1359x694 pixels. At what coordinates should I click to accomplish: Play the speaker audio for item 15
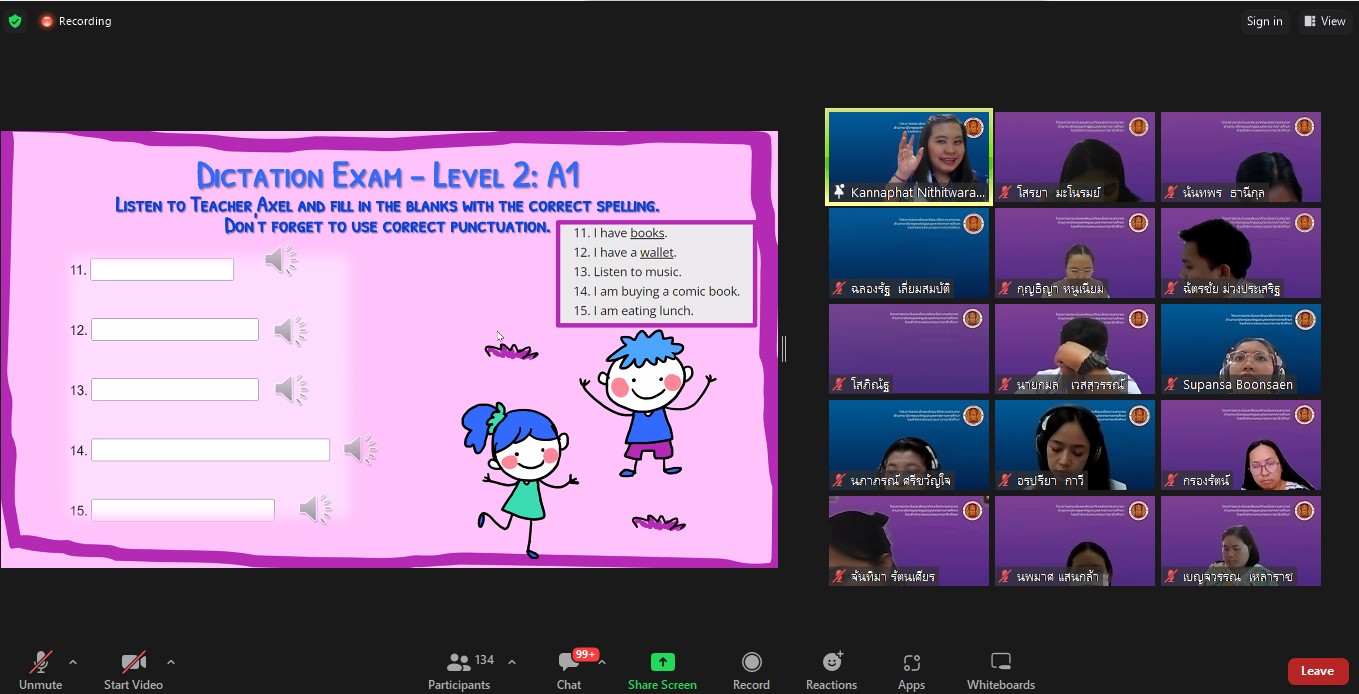[316, 509]
